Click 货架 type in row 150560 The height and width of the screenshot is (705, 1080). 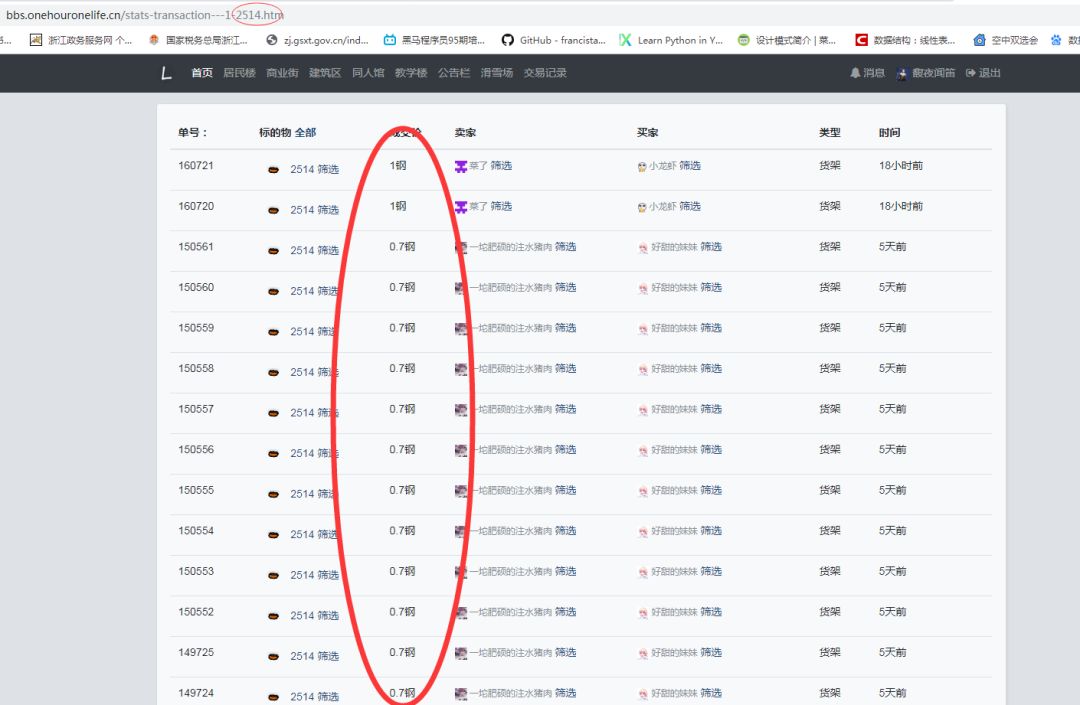(x=829, y=287)
